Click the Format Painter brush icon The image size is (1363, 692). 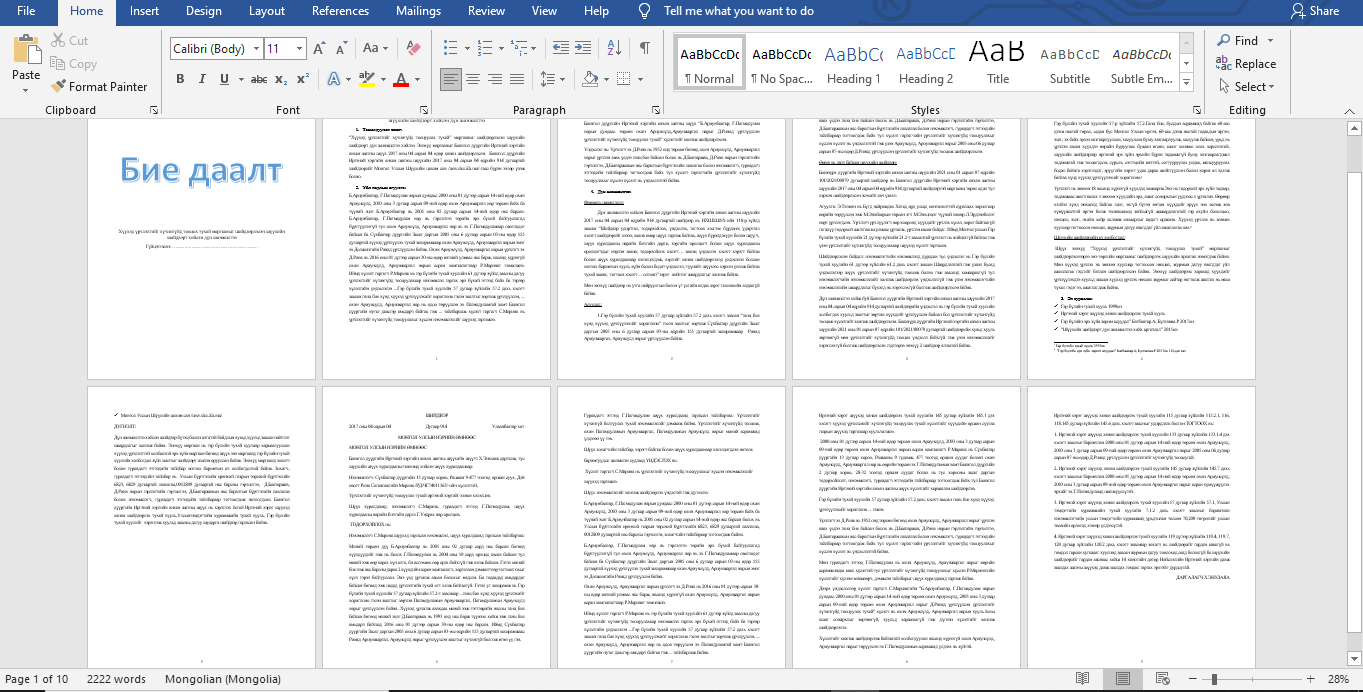click(56, 87)
